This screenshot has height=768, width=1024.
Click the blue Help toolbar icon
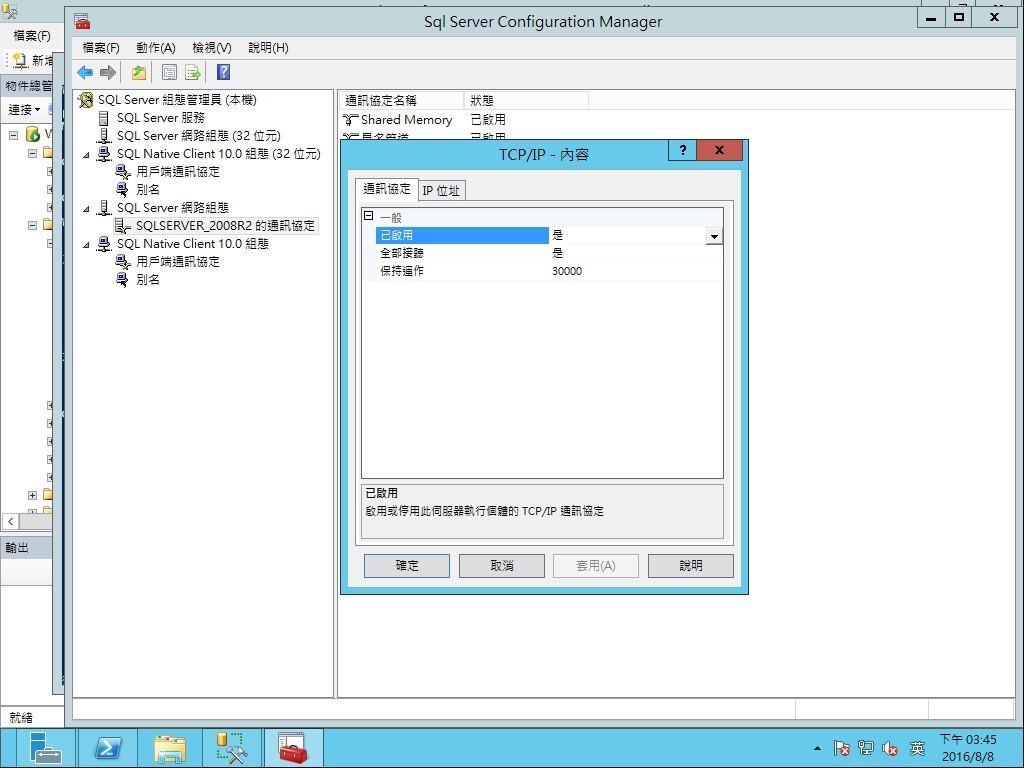coord(223,72)
